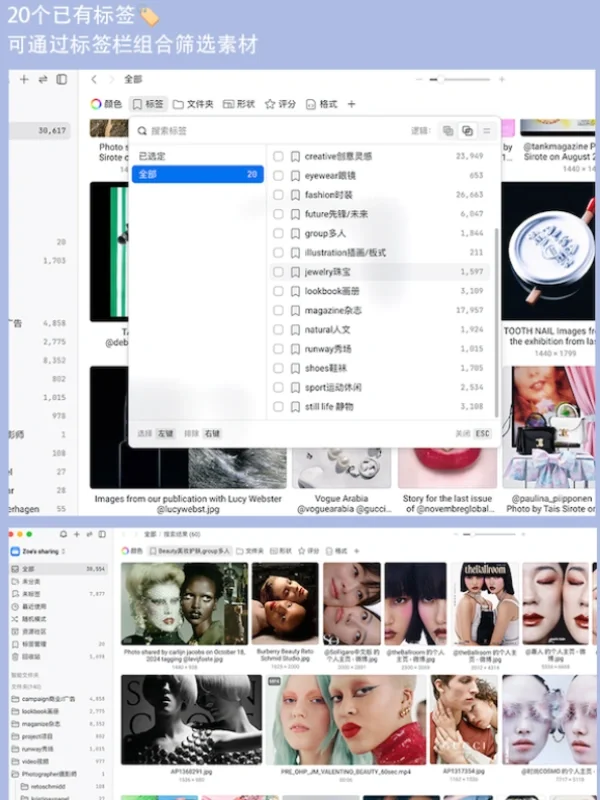Screen dimensions: 600x800
Task: Click the ESC close key label in tag popup
Action: click(x=482, y=434)
